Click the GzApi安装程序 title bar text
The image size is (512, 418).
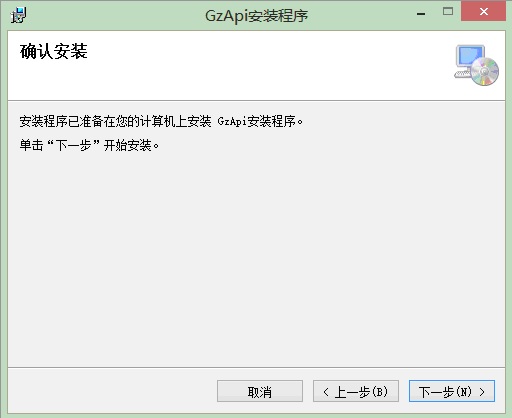click(x=256, y=16)
